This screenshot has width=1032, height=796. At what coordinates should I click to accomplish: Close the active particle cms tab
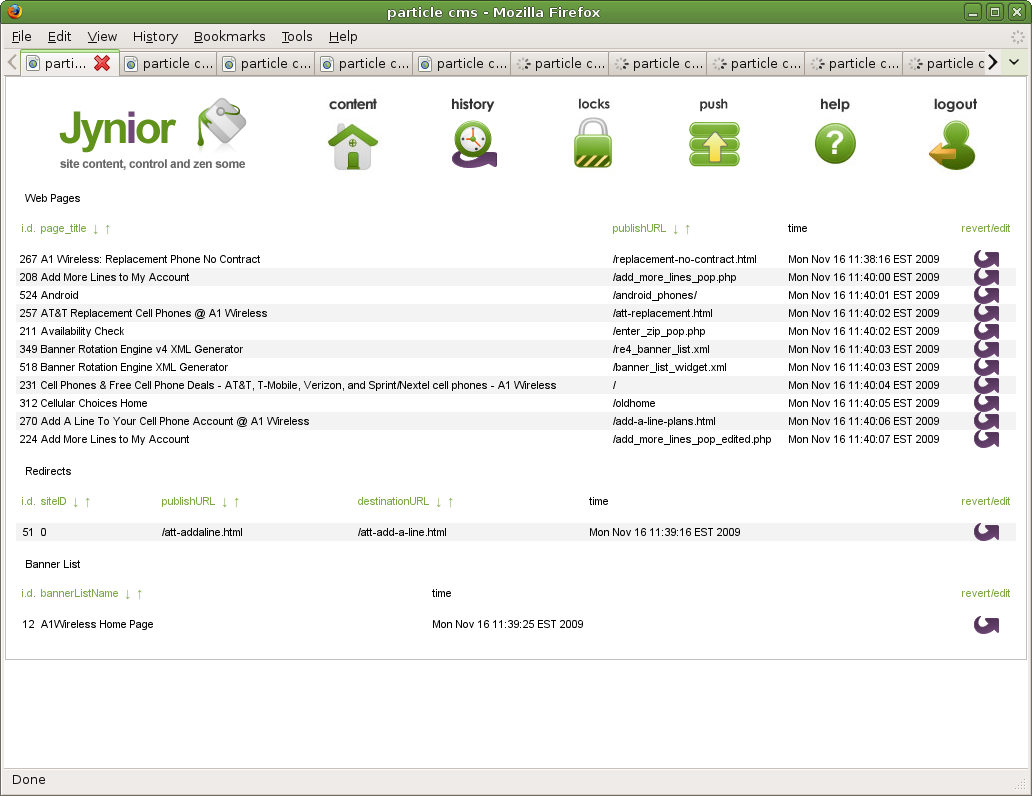102,63
